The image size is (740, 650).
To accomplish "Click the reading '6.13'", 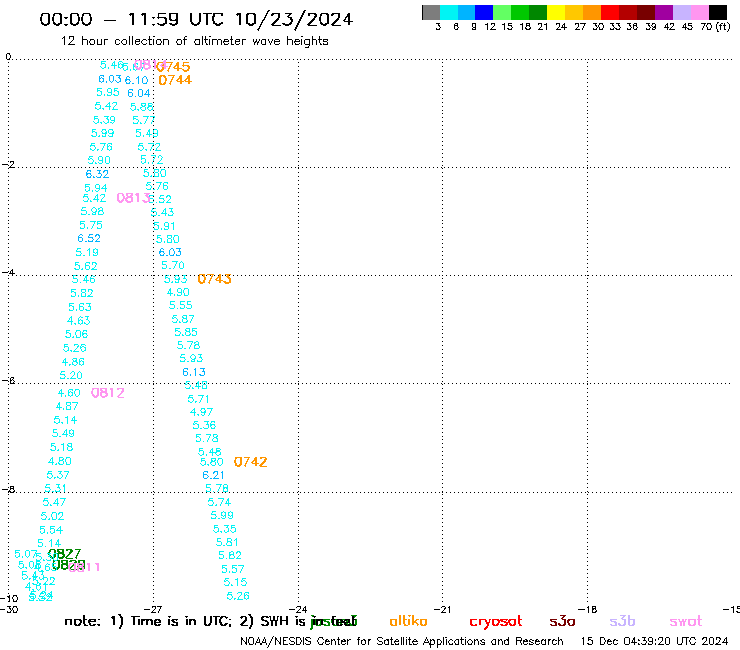I will pos(194,372).
